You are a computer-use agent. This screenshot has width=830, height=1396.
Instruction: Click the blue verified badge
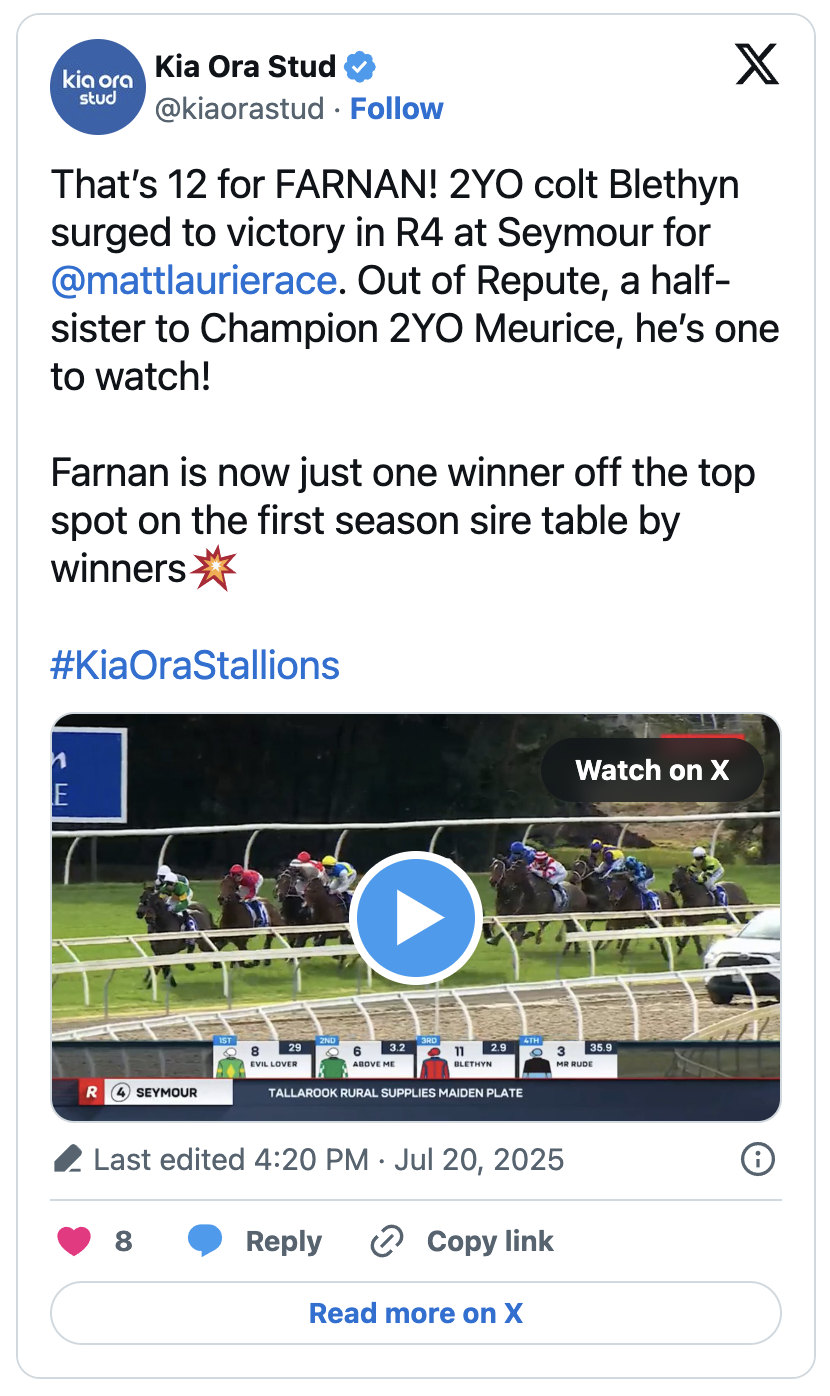coord(360,67)
